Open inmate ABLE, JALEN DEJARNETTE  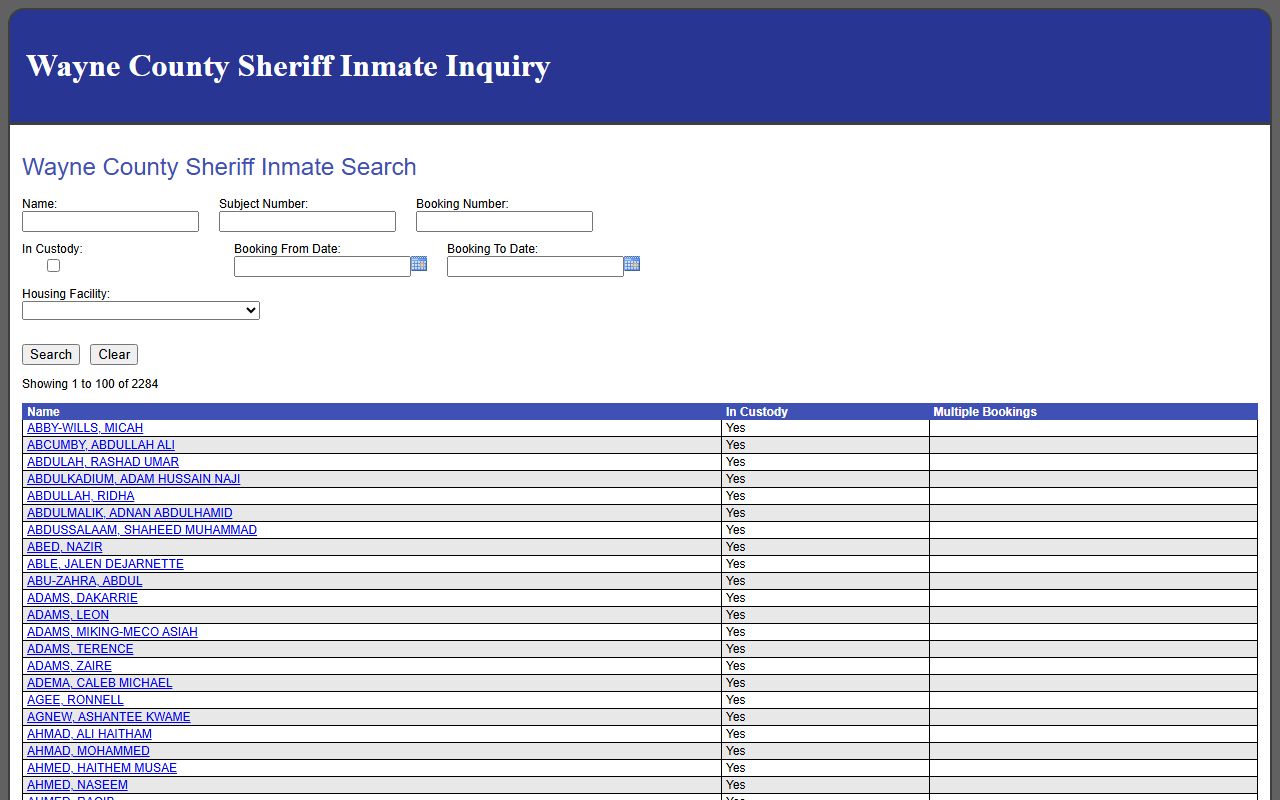pyautogui.click(x=105, y=564)
